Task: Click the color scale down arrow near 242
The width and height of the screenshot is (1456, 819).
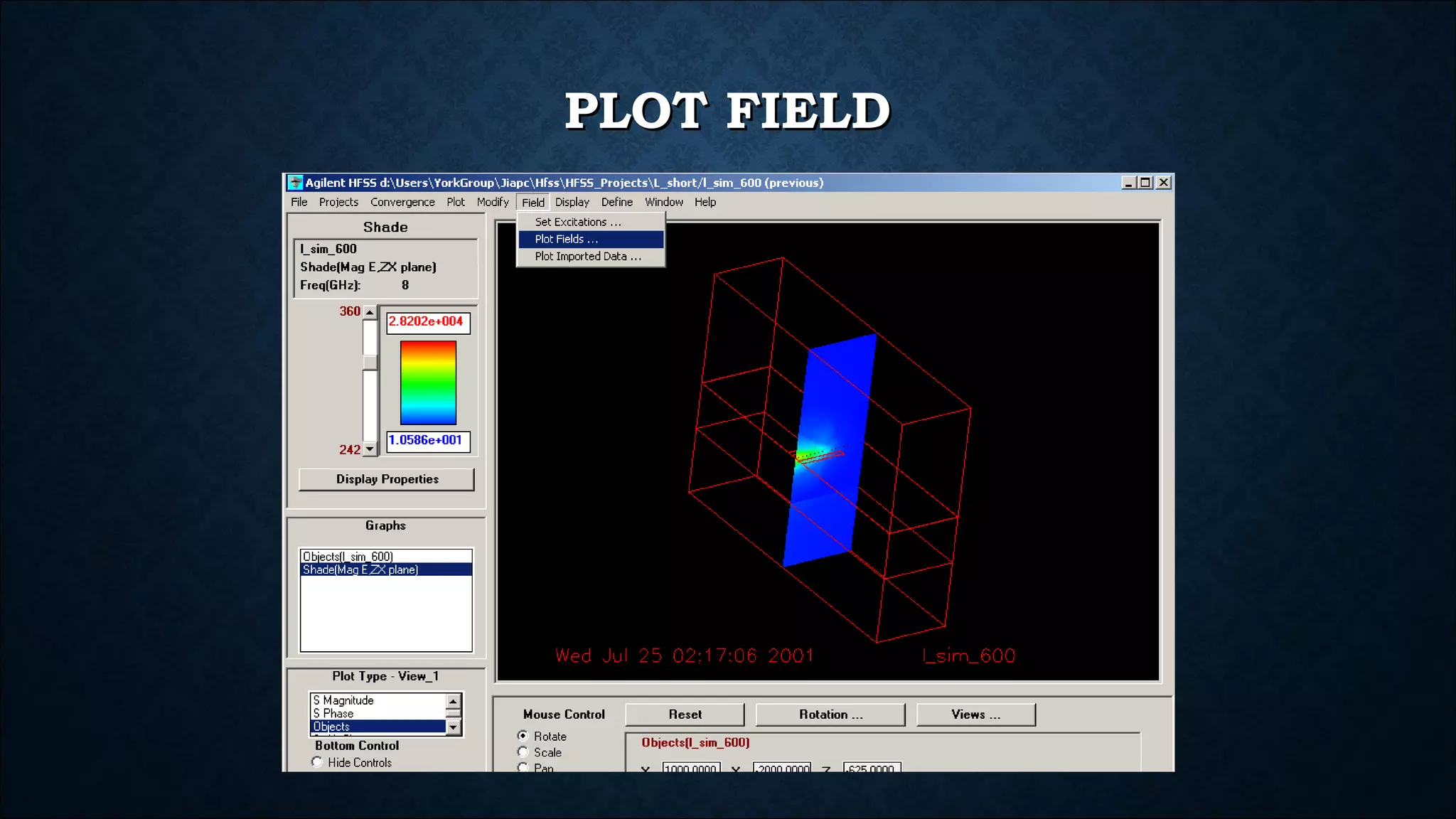Action: (370, 449)
